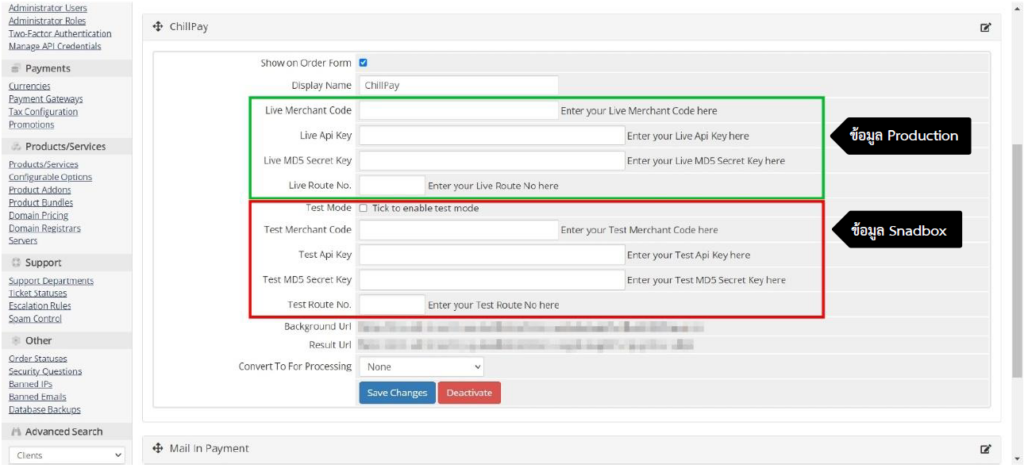Click the Live Api Key input field
1024x468 pixels.
pyautogui.click(x=492, y=136)
